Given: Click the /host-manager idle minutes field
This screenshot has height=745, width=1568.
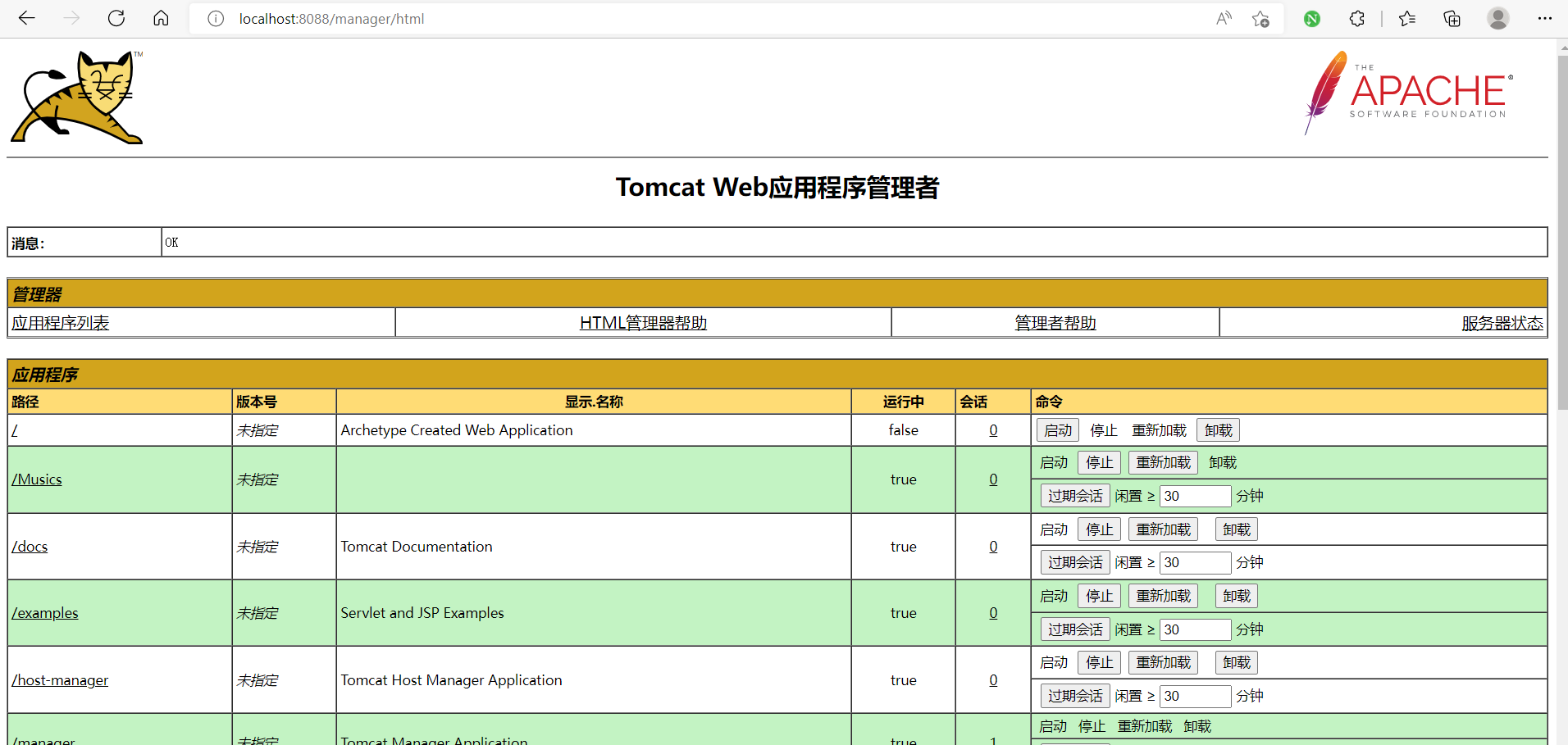Looking at the screenshot, I should (1195, 696).
